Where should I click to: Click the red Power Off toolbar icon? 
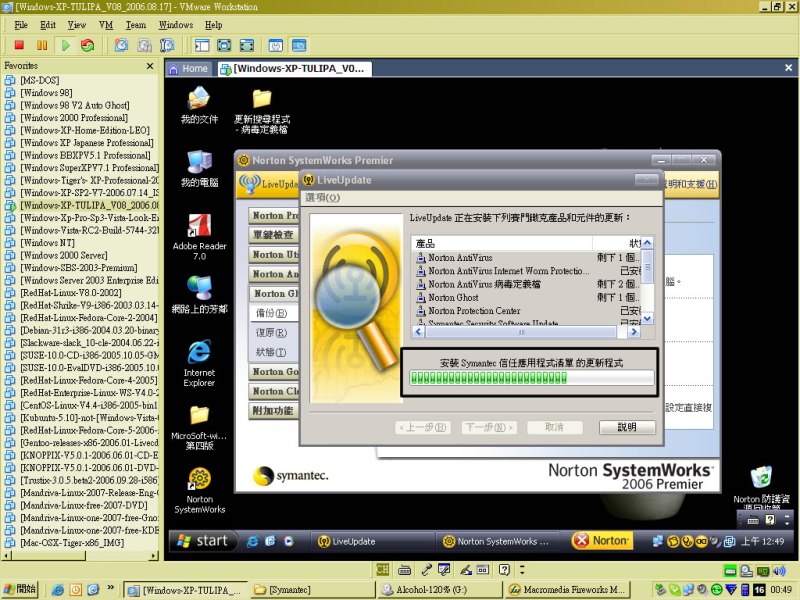click(19, 45)
